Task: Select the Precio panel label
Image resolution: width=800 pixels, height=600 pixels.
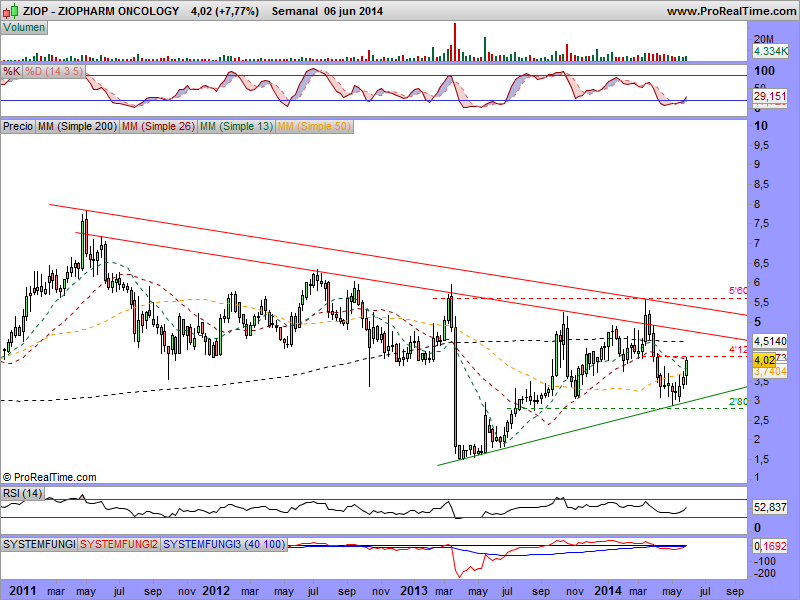Action: (x=18, y=127)
